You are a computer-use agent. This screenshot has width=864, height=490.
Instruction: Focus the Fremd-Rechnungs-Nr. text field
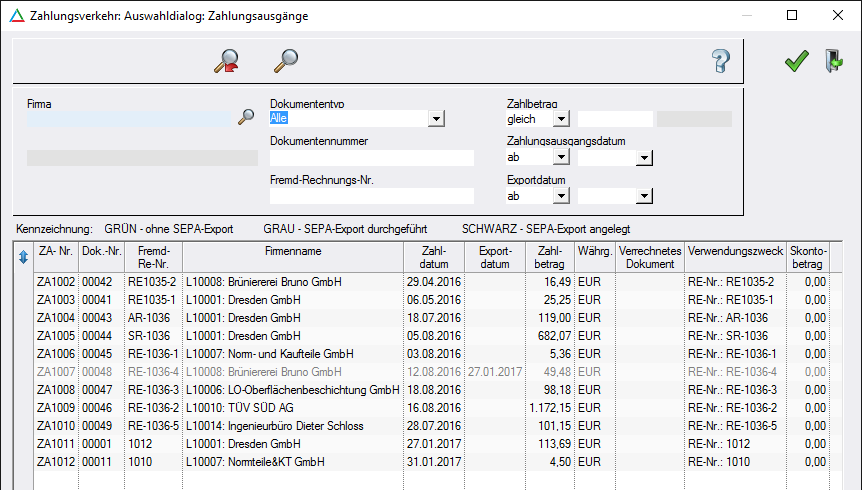[371, 196]
